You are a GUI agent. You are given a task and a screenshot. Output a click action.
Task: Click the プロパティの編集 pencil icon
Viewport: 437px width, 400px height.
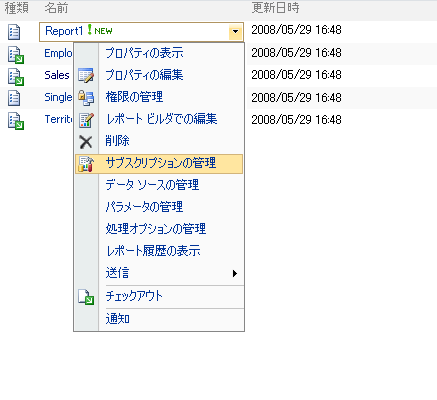pos(86,75)
